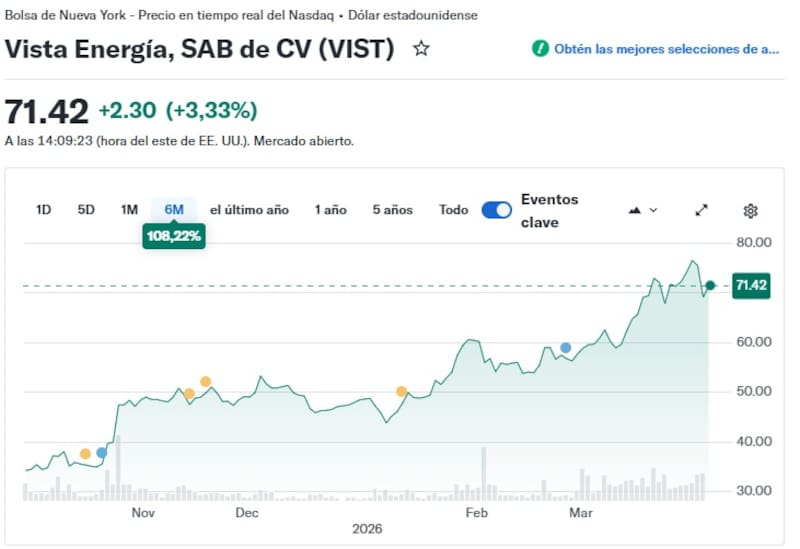The height and width of the screenshot is (549, 800).
Task: Open chart type dropdown arrow
Action: [654, 210]
